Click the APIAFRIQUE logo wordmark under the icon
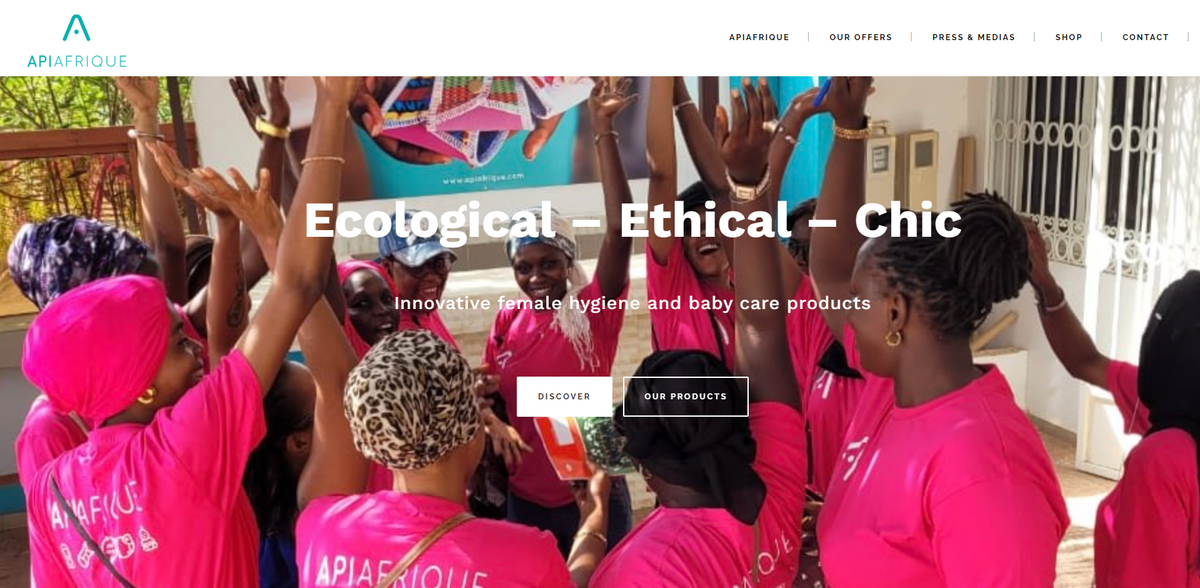Viewport: 1200px width, 588px height. [77, 61]
